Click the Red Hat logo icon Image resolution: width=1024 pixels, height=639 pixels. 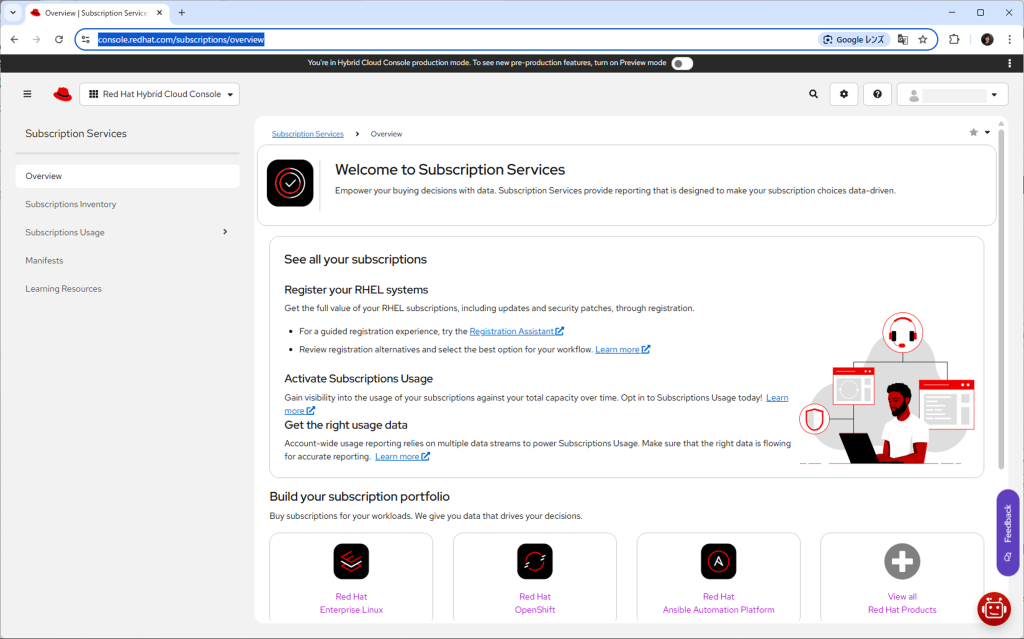[63, 94]
